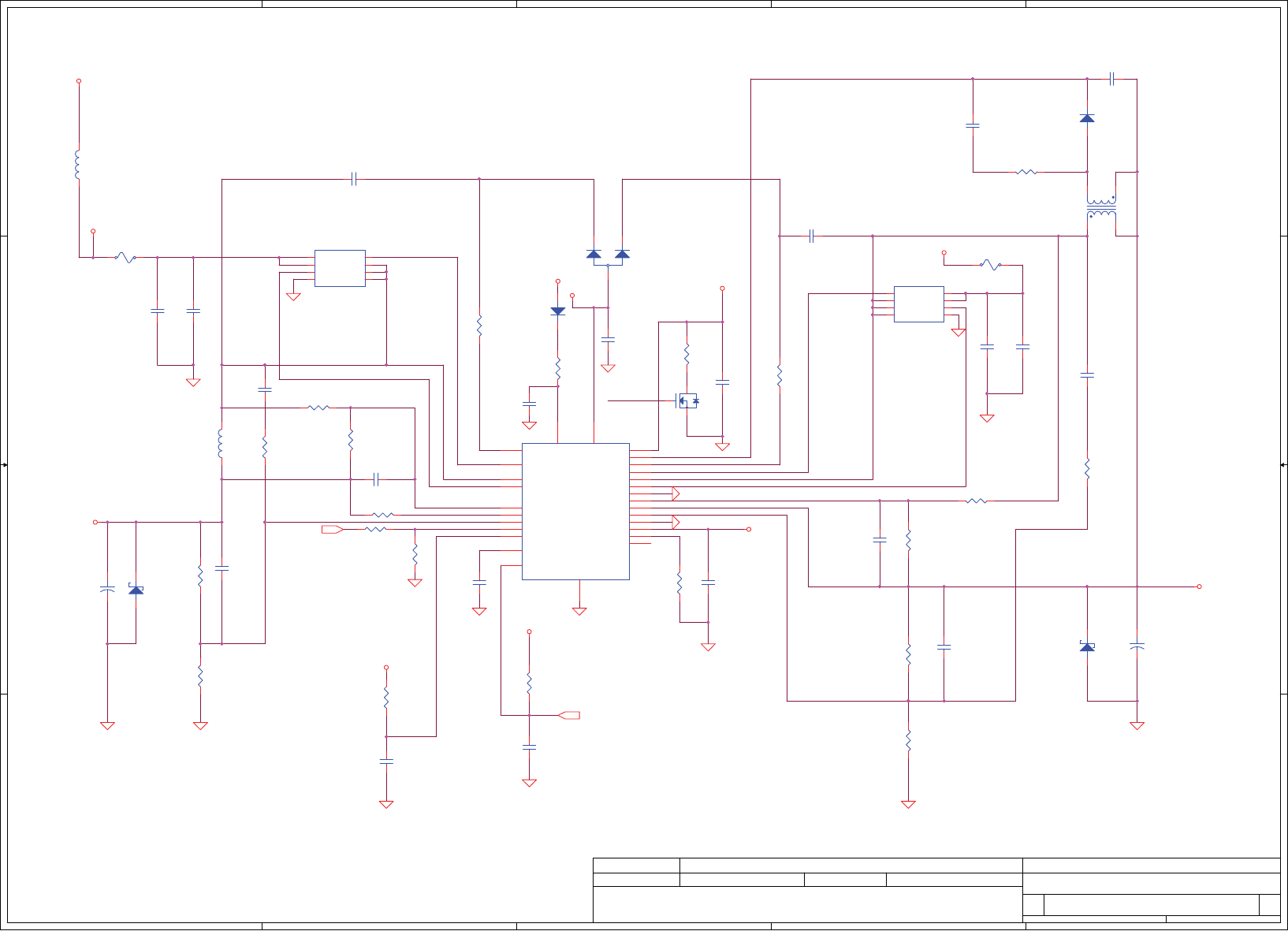Select the output terminal circle at far right edge
Screen dimensions: 1288x931
coord(1199,587)
